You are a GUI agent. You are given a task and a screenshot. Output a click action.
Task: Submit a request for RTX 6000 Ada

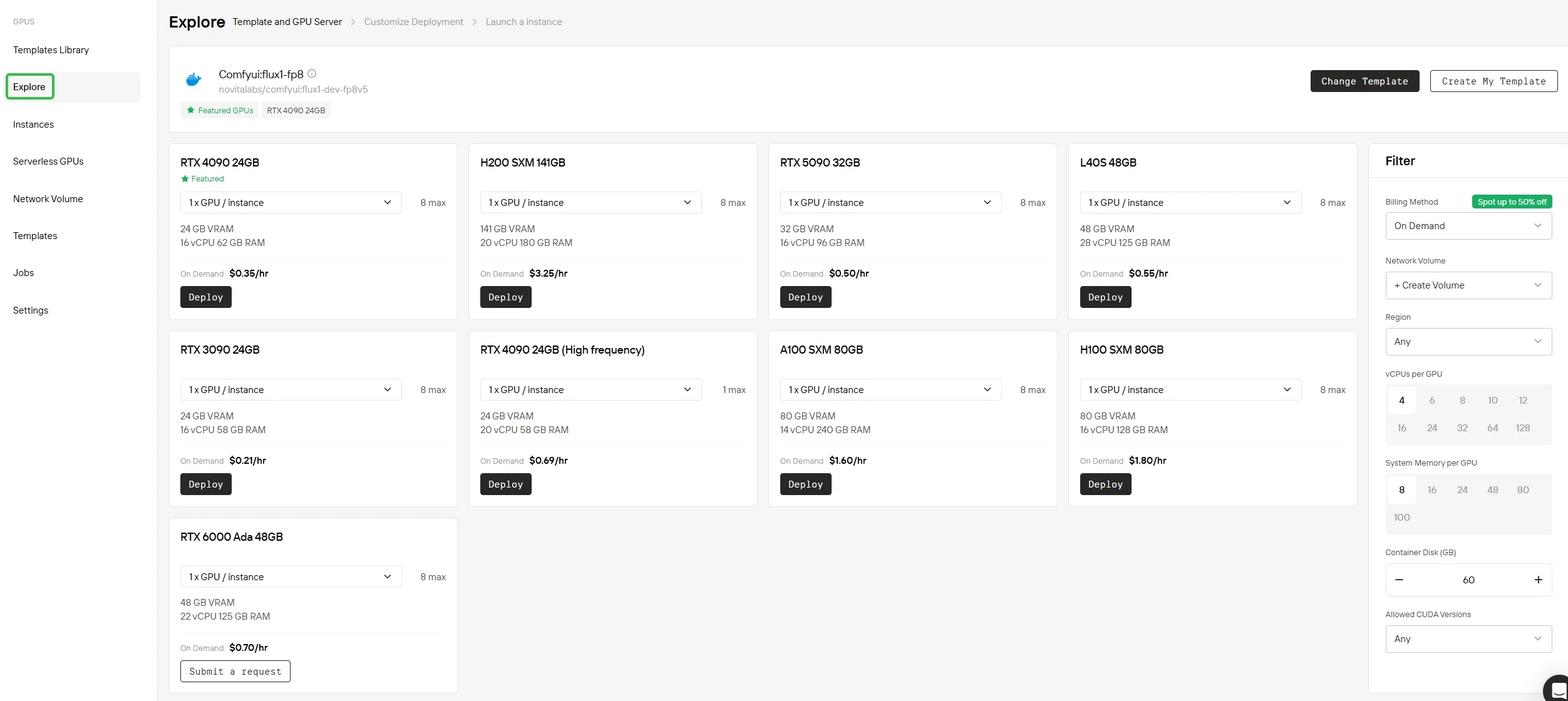point(235,672)
